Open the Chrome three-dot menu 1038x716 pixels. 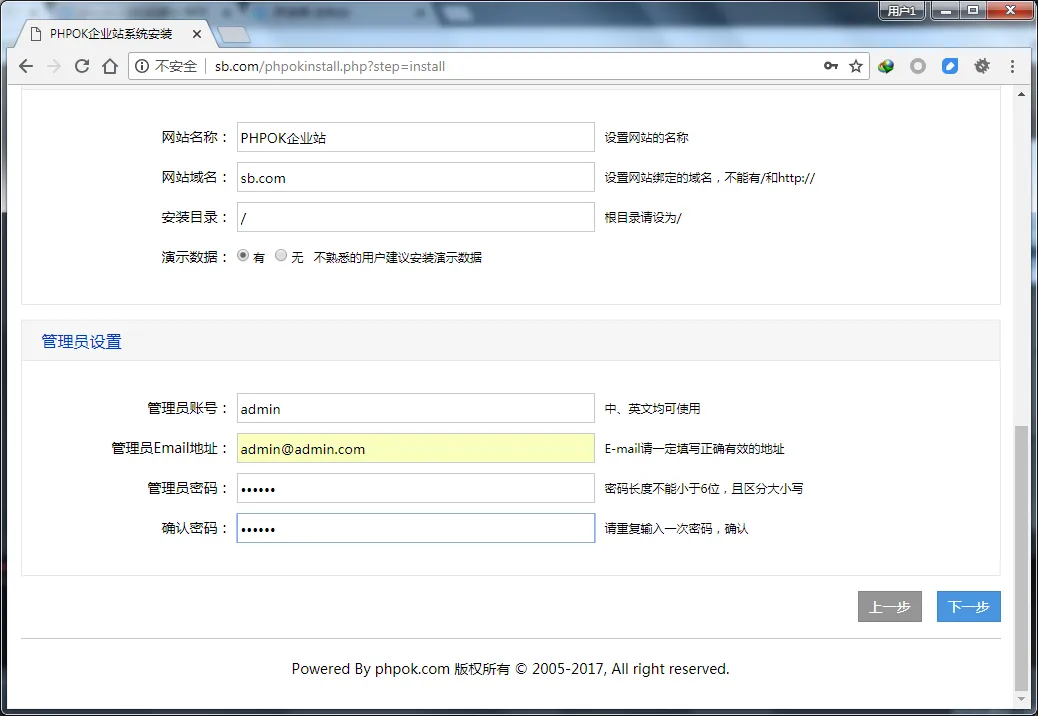1012,66
